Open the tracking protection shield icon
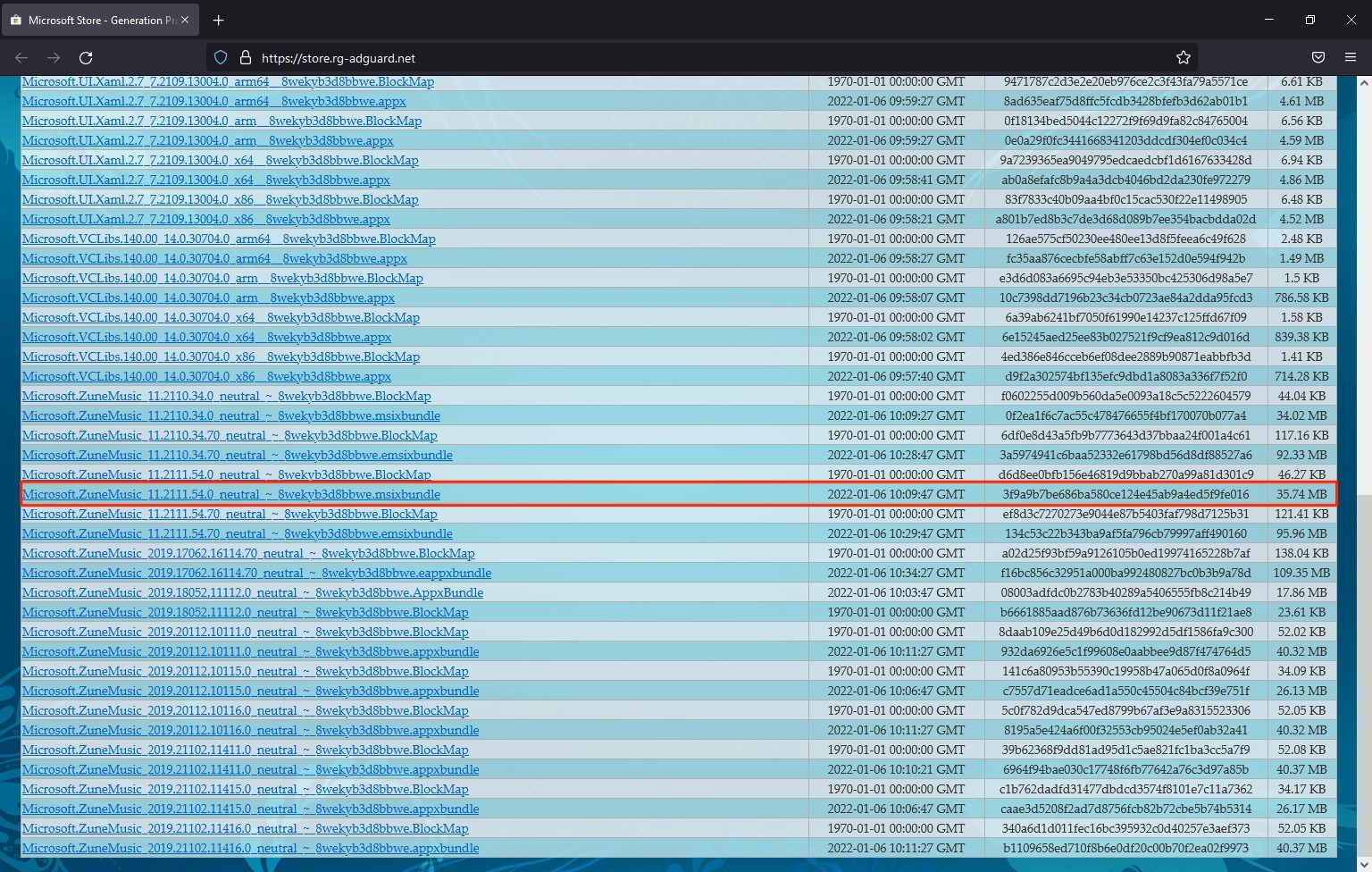Viewport: 1372px width, 872px height. coord(221,57)
